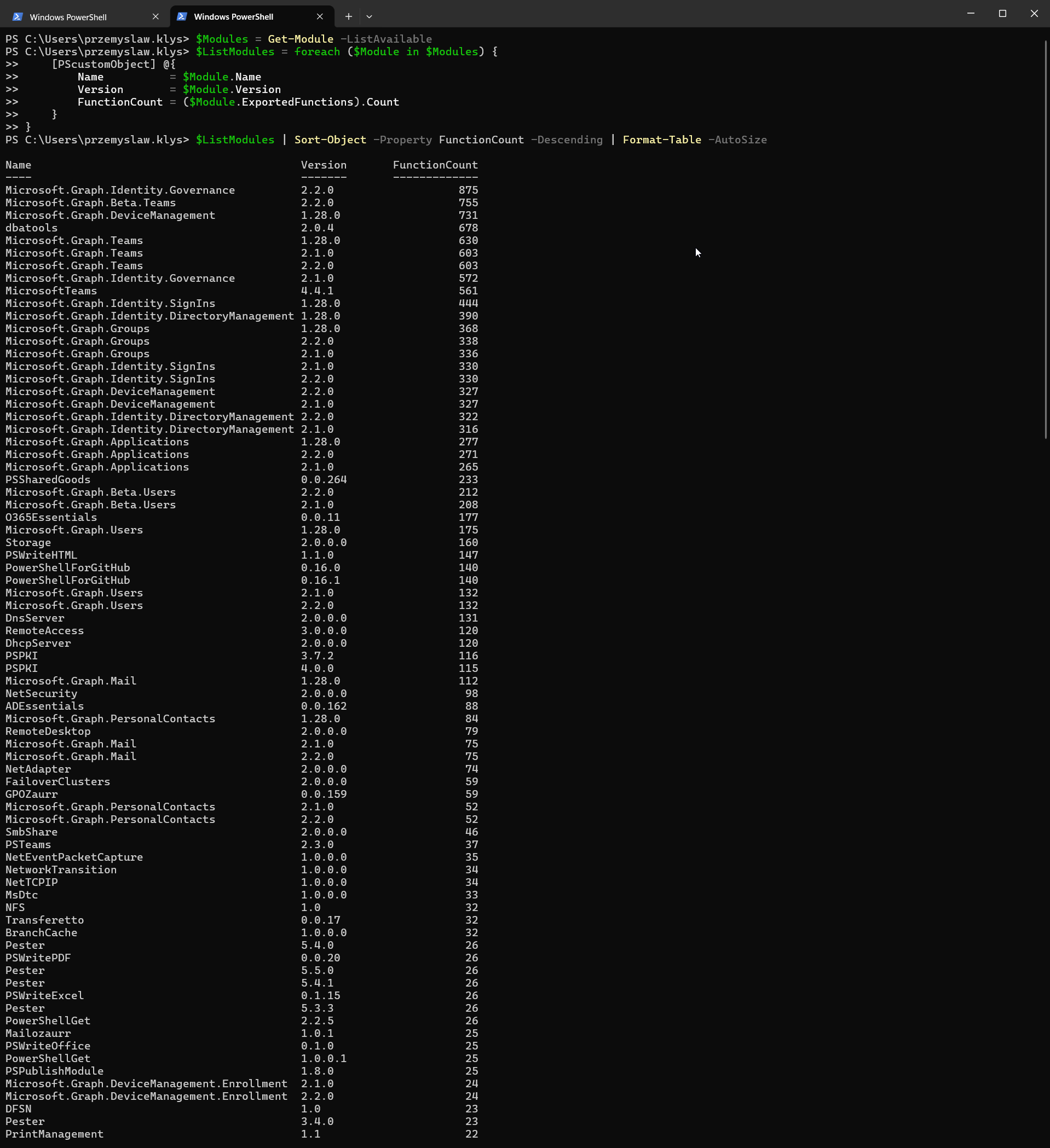This screenshot has height=1148, width=1050.
Task: Click the PSWriteHTML module name
Action: coord(41,555)
